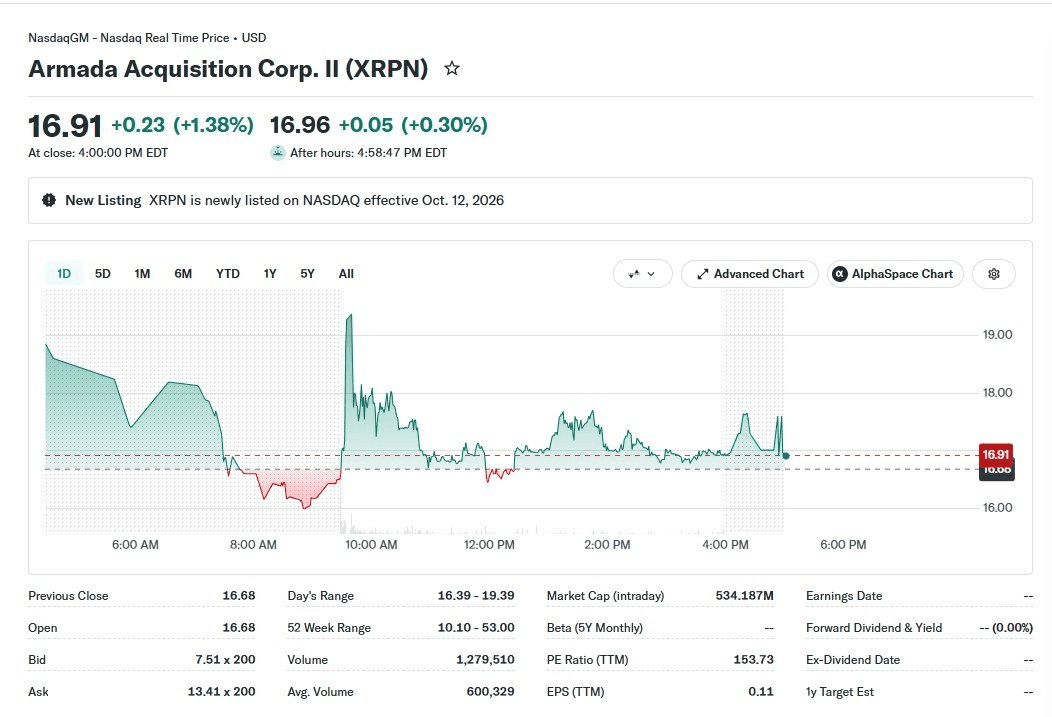This screenshot has height=717, width=1052.
Task: Select the 1D time range tab
Action: pos(64,274)
